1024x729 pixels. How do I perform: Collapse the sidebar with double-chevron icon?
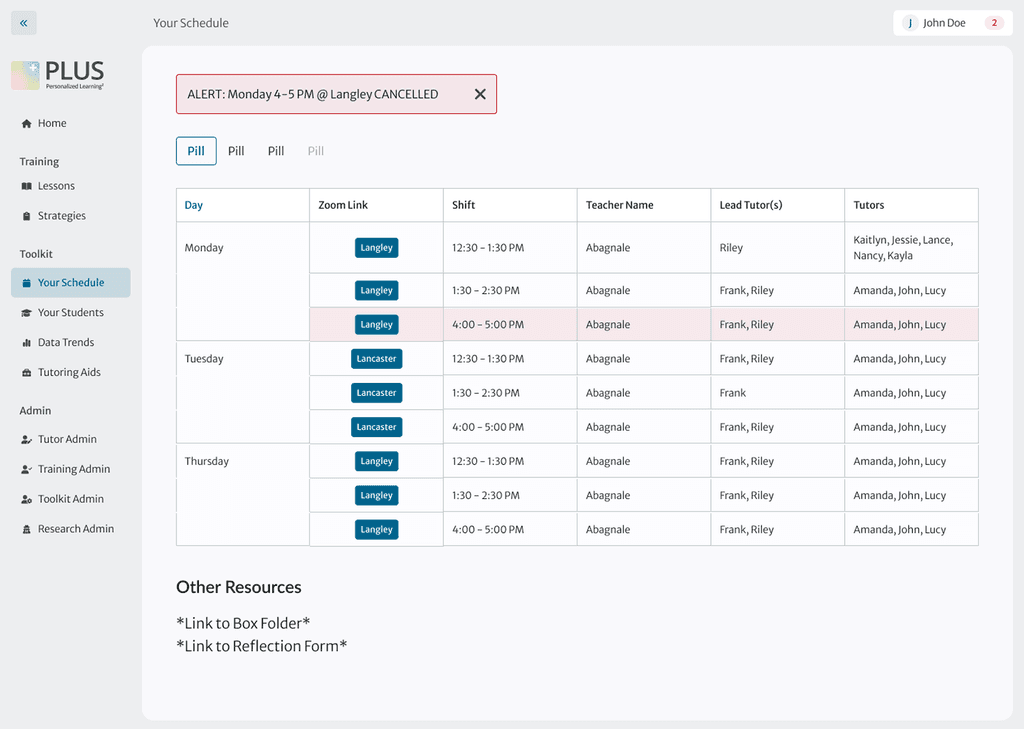(24, 23)
